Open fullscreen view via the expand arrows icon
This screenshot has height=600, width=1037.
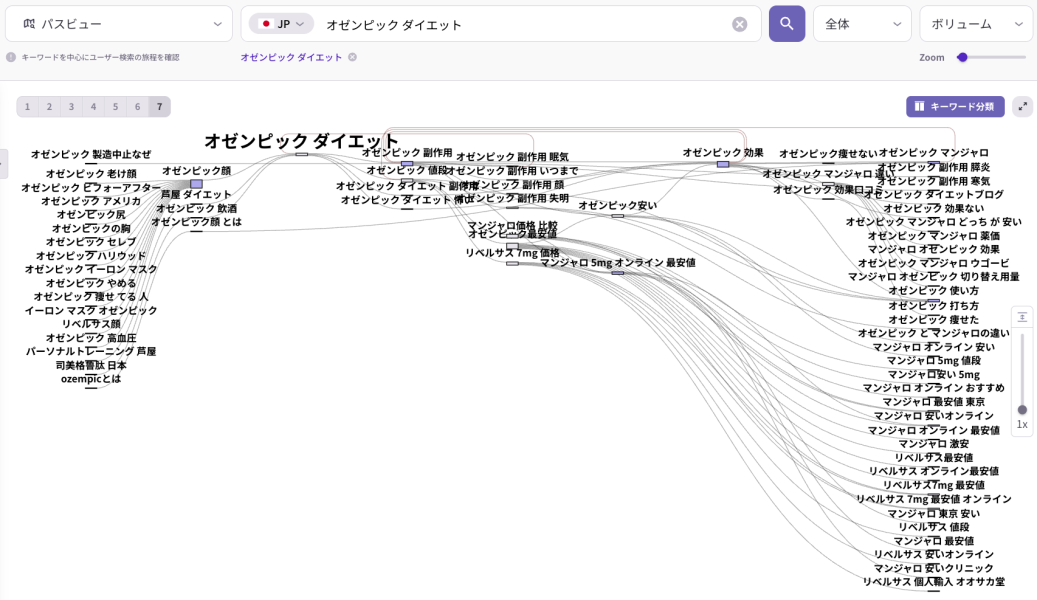(1022, 105)
